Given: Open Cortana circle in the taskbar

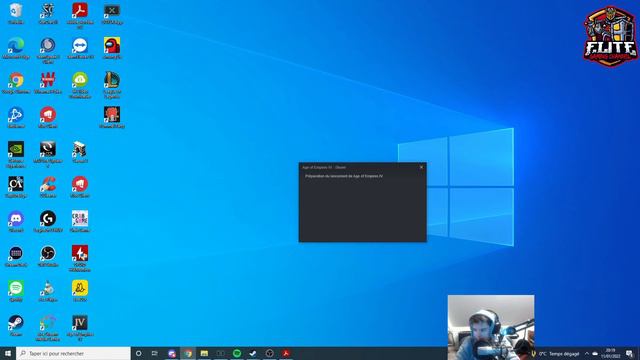Looking at the screenshot, I should click(139, 353).
